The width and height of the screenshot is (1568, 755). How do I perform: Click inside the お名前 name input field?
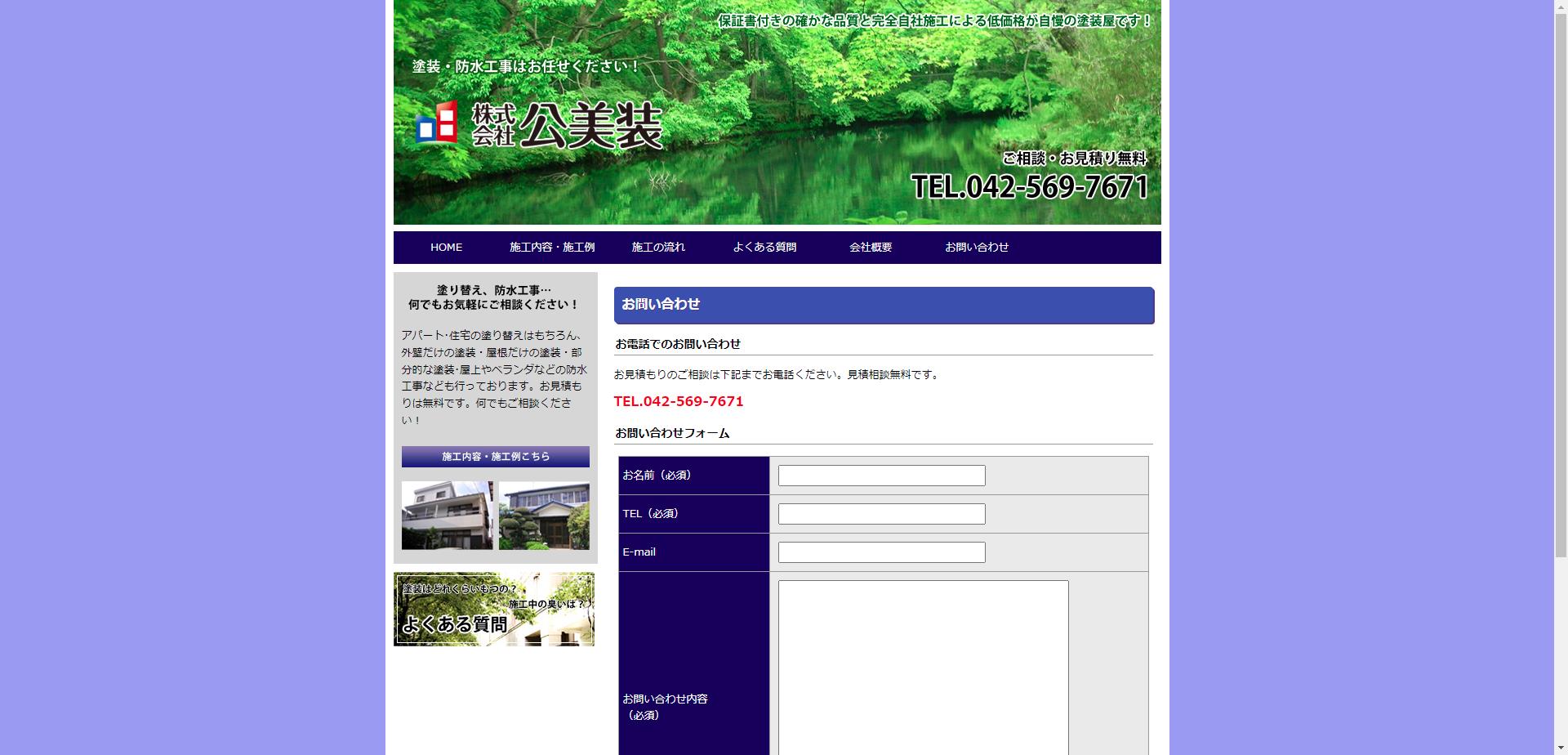pyautogui.click(x=881, y=475)
